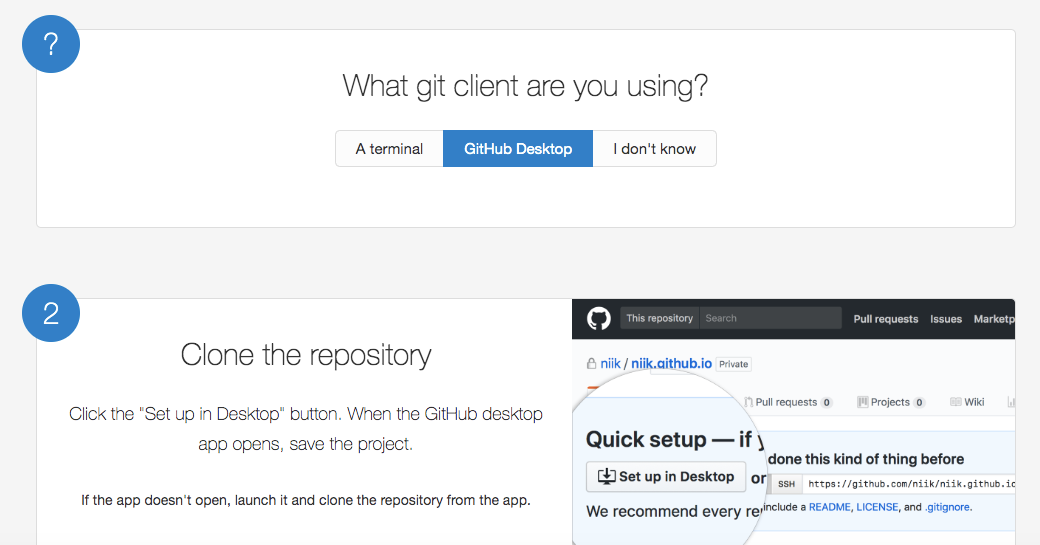The image size is (1040, 545).
Task: Open the niik owner link
Action: pos(610,363)
